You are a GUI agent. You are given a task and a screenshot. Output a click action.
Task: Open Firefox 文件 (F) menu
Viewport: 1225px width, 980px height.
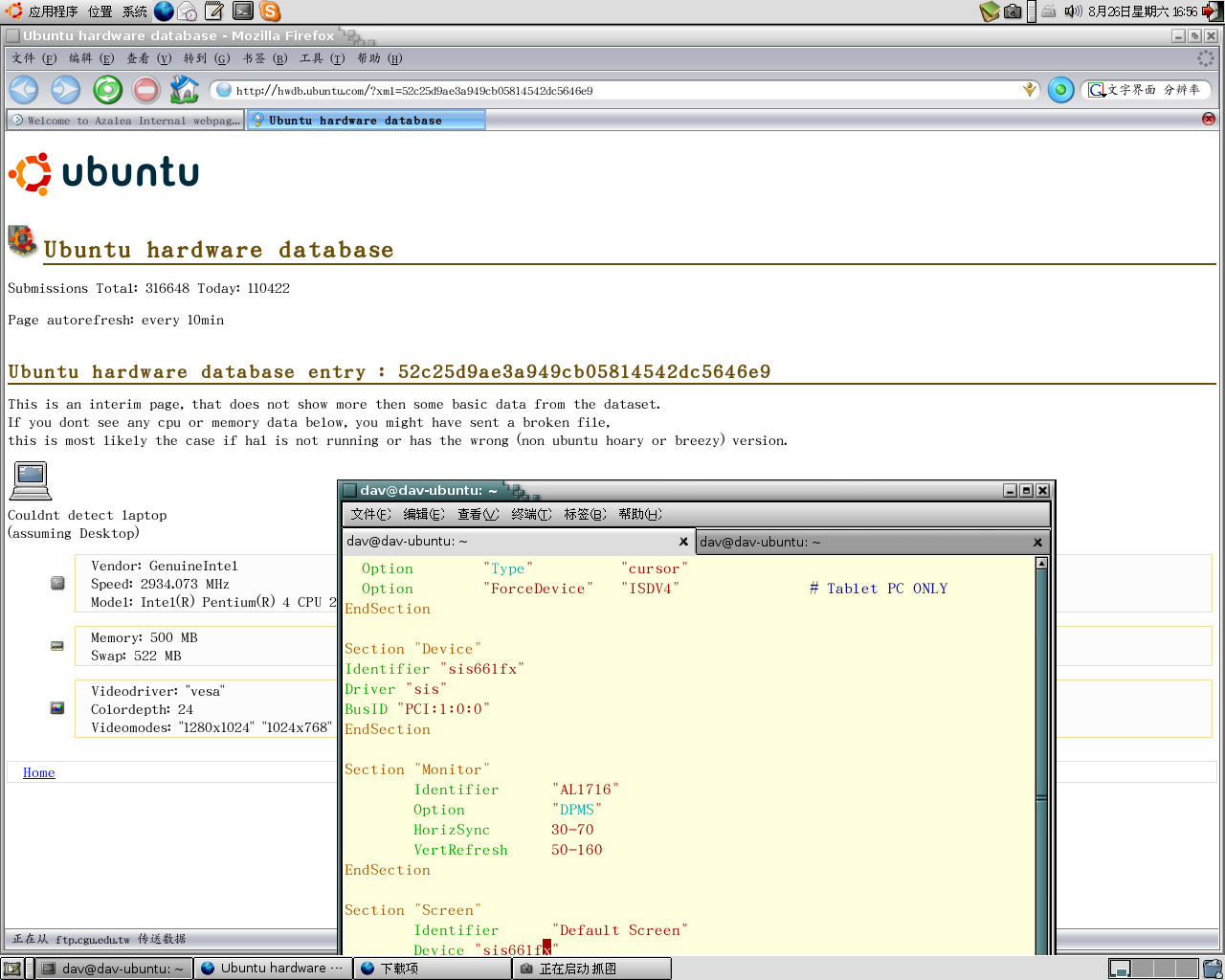(x=34, y=58)
